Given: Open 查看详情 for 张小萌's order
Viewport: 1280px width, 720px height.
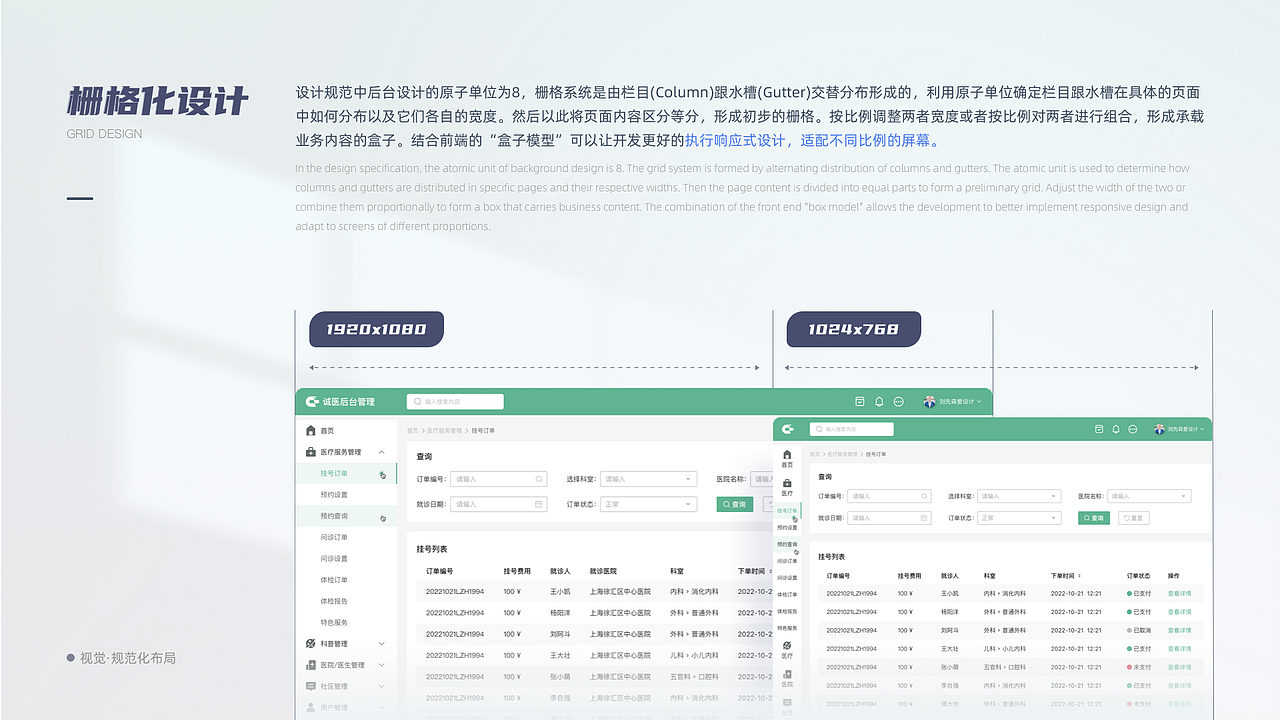Looking at the screenshot, I should coord(1179,667).
